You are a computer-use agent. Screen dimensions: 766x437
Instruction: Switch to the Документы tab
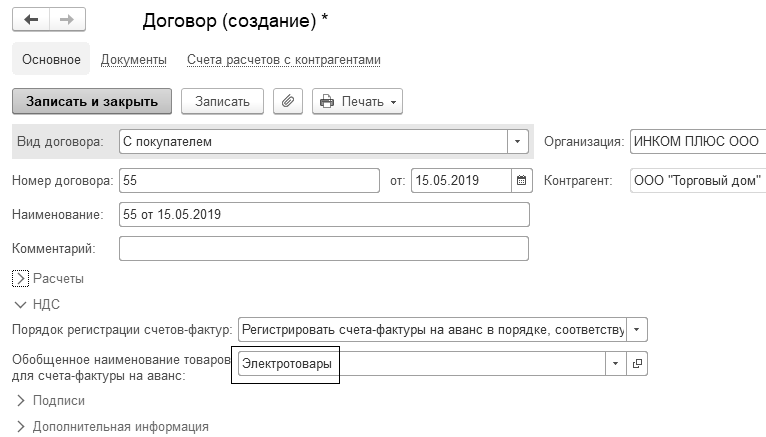(133, 60)
